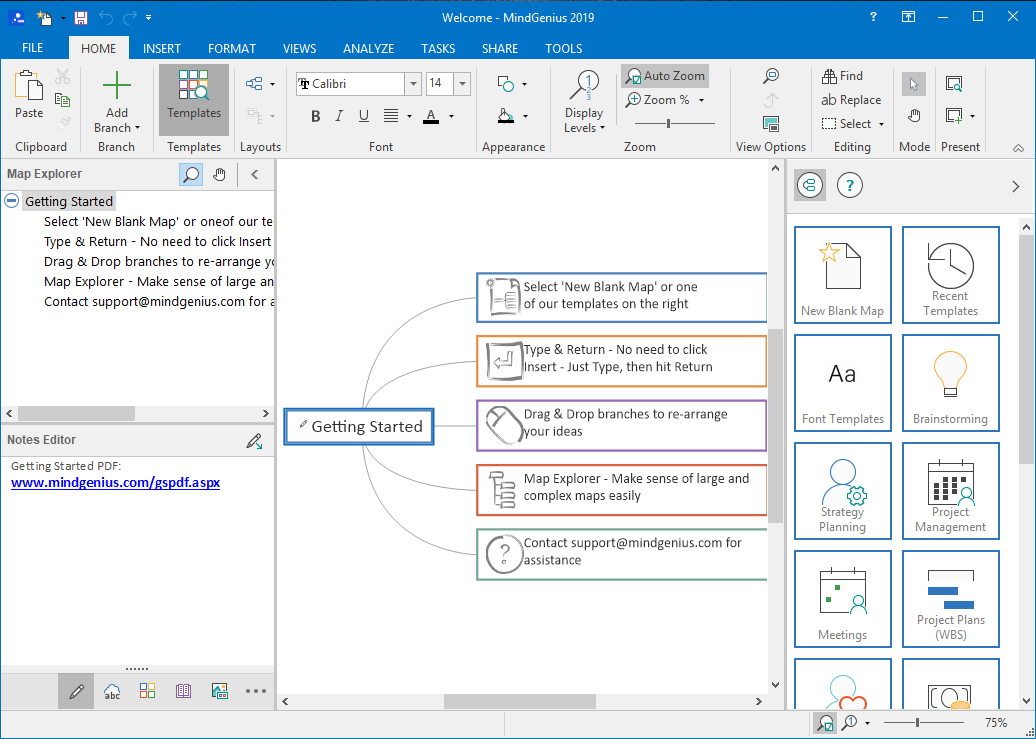Click the Notes Editor edit pencil icon

pyautogui.click(x=254, y=441)
